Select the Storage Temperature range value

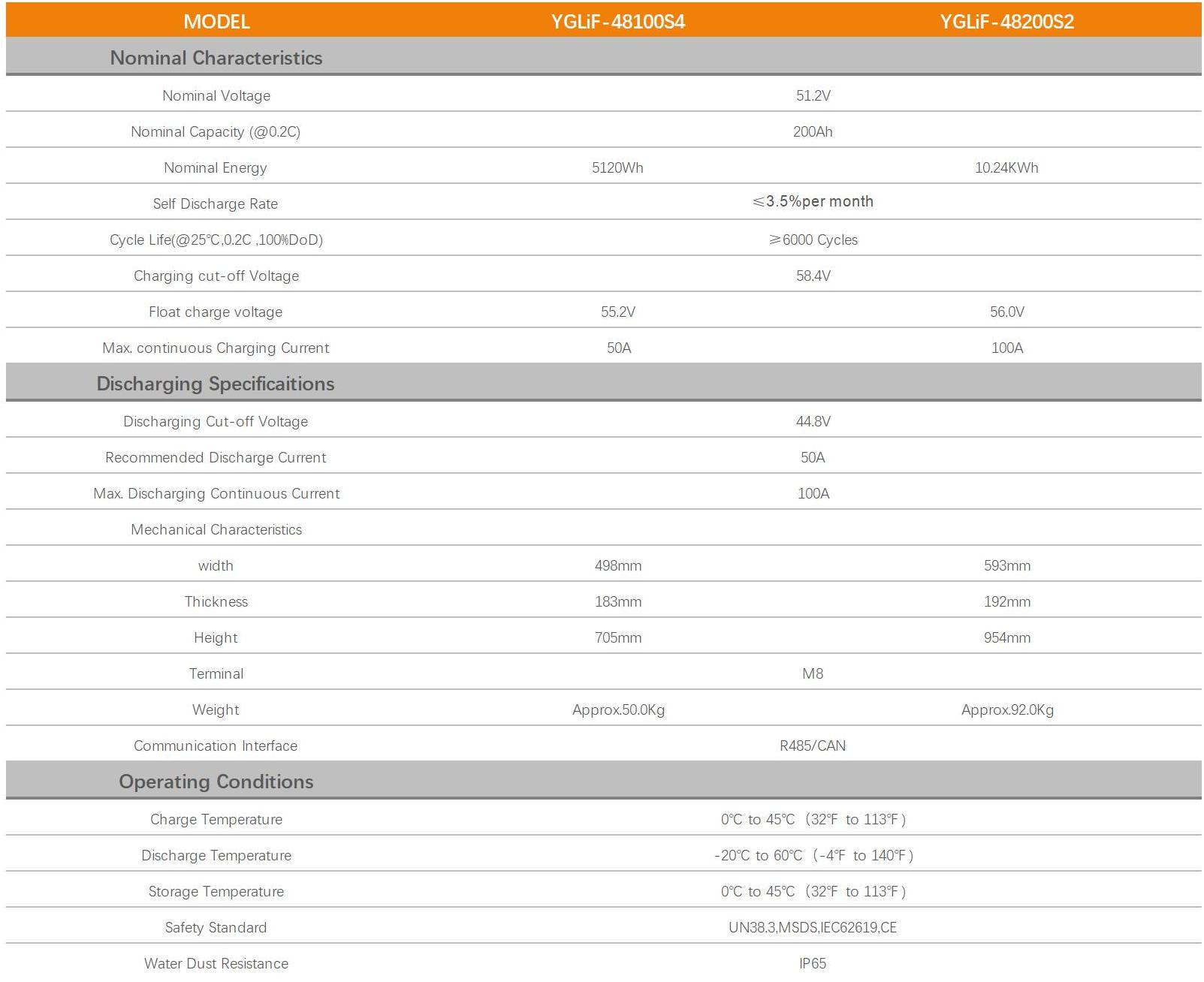coord(813,891)
